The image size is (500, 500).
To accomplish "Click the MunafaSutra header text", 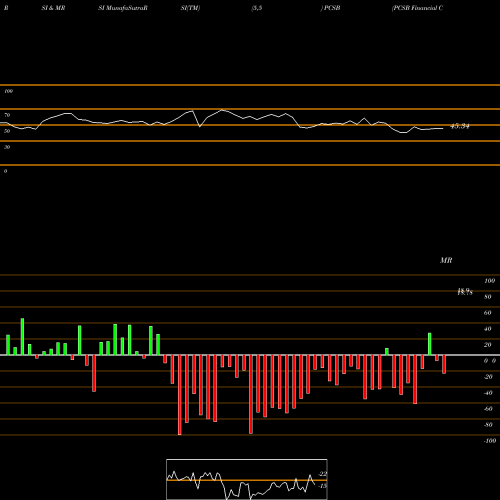I will (123, 8).
